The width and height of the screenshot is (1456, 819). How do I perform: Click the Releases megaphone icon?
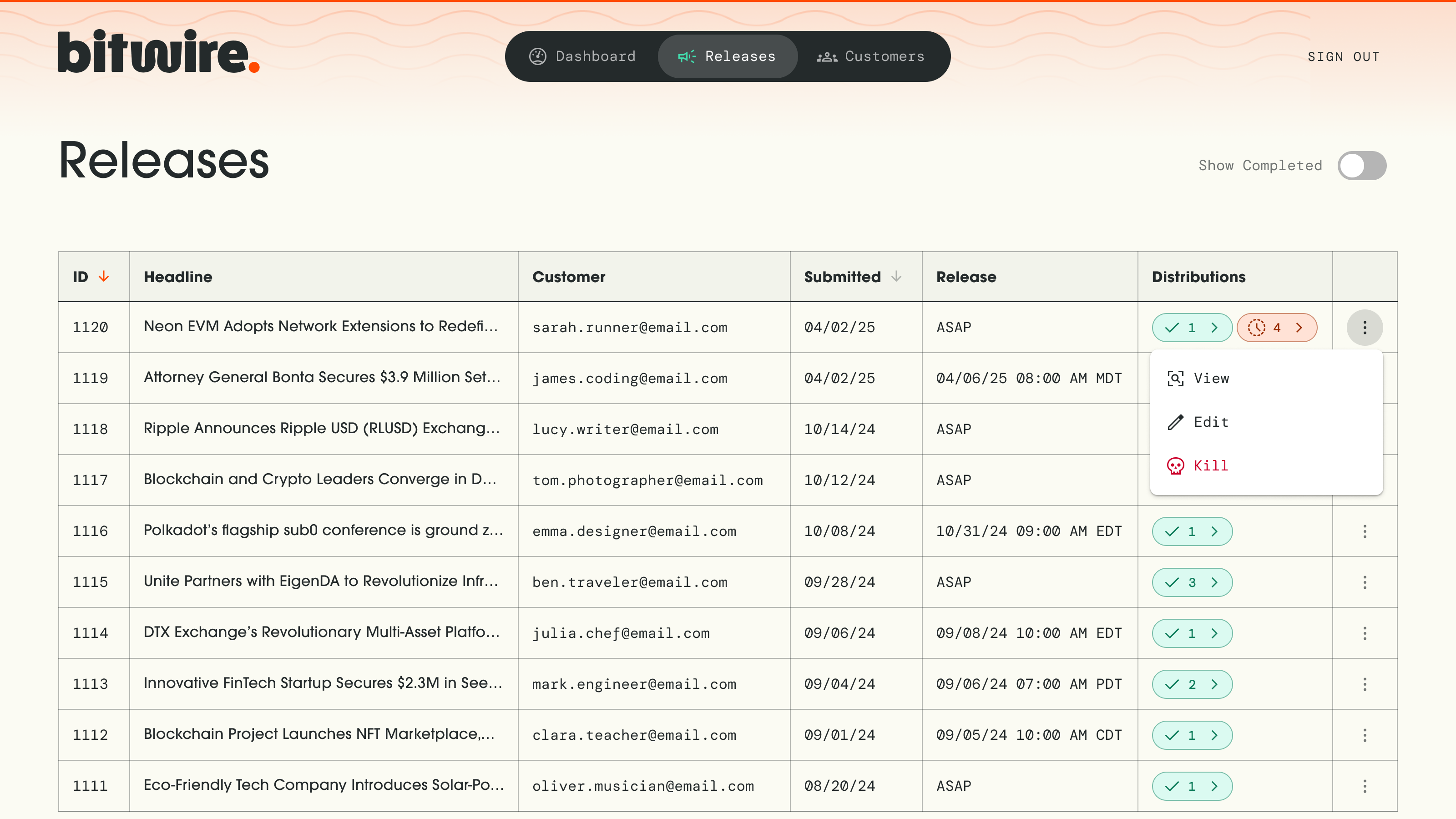(x=686, y=56)
